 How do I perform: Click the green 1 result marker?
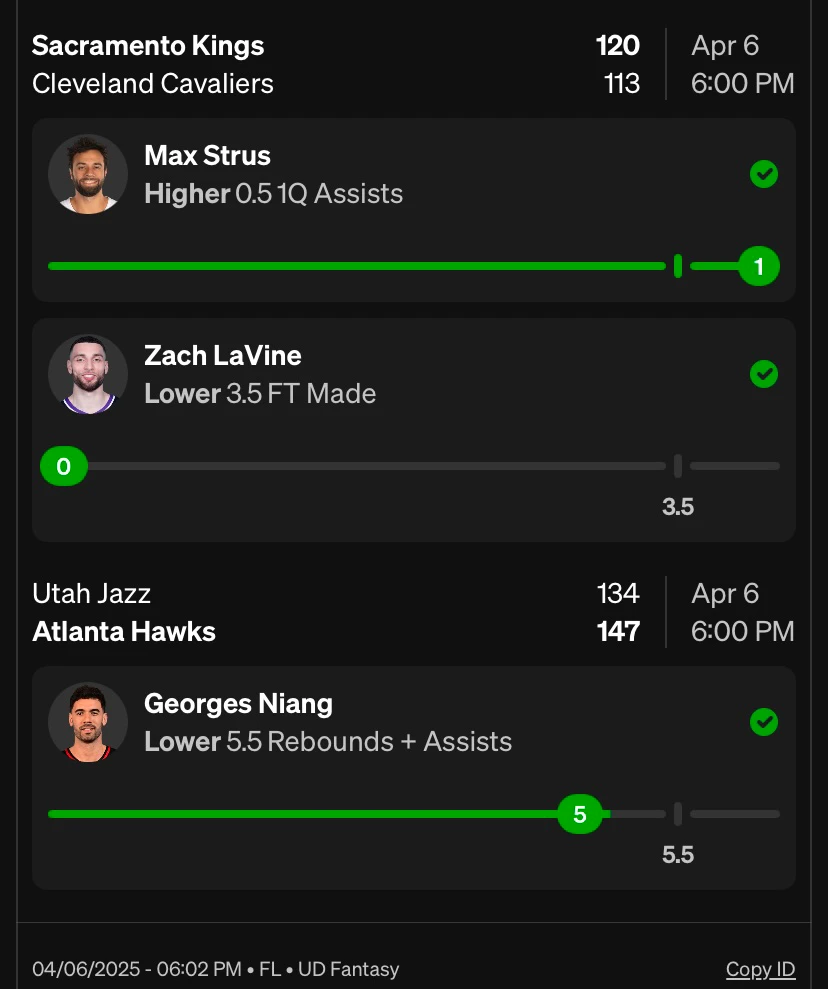(759, 266)
